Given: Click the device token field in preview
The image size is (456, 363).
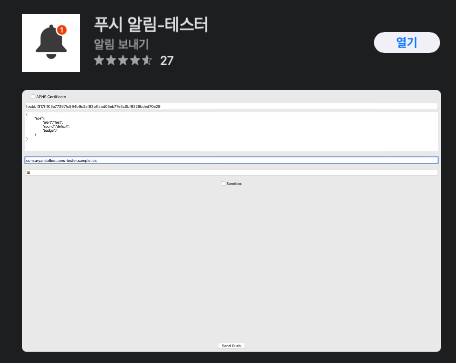Looking at the screenshot, I should [x=231, y=106].
